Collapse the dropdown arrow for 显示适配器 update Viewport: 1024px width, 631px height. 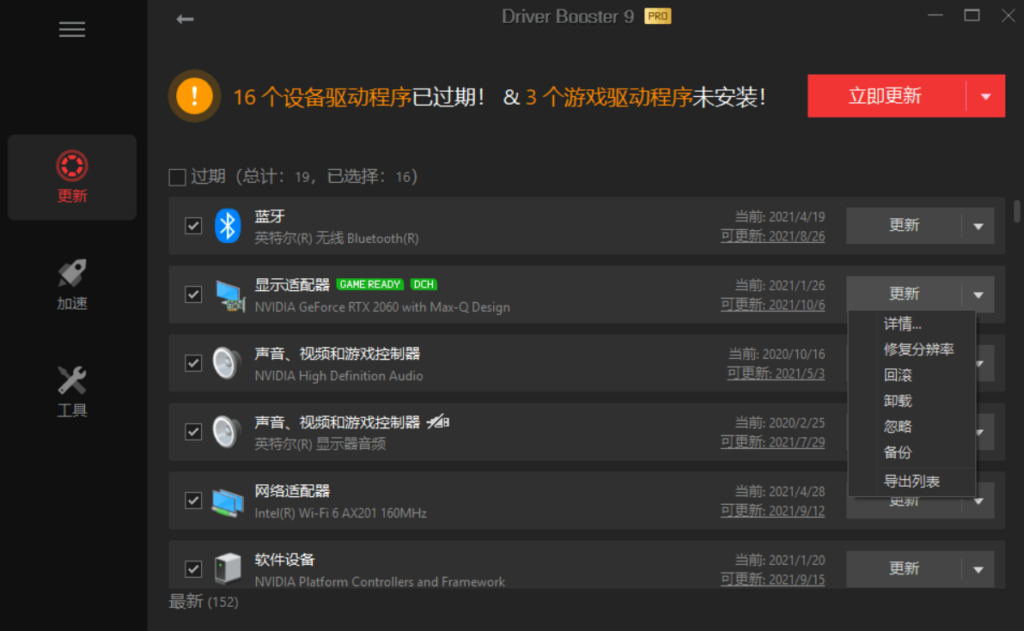click(978, 295)
